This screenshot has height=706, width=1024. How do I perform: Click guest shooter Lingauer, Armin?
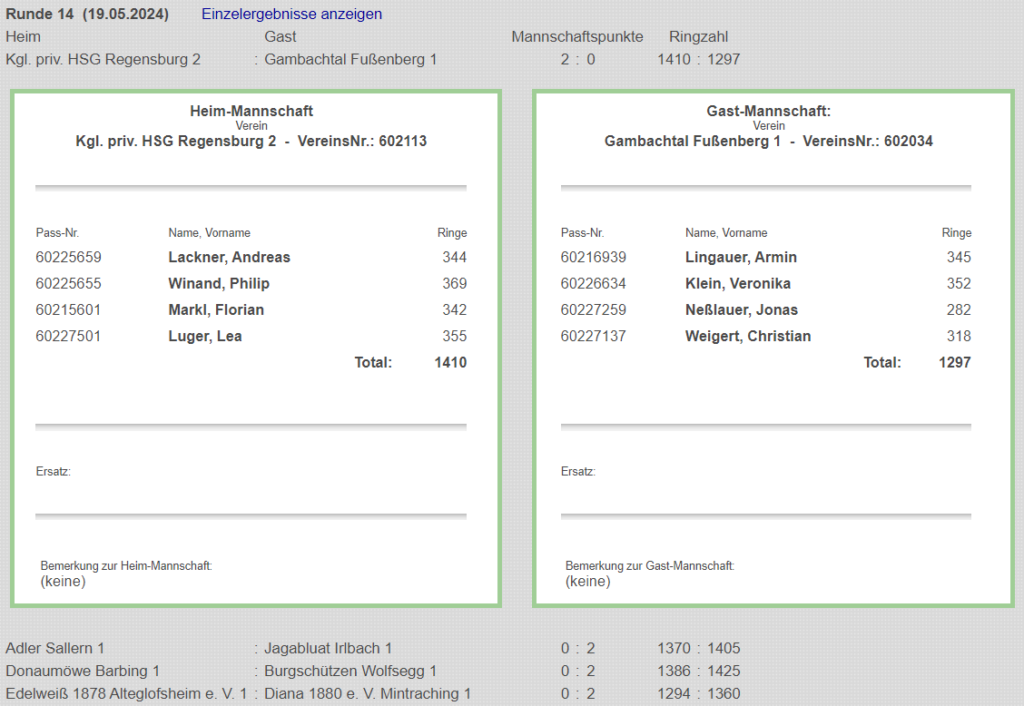pyautogui.click(x=741, y=257)
